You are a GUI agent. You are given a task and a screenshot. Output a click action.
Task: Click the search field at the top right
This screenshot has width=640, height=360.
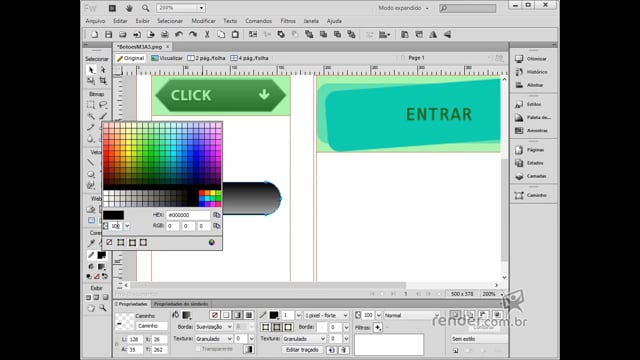click(468, 8)
